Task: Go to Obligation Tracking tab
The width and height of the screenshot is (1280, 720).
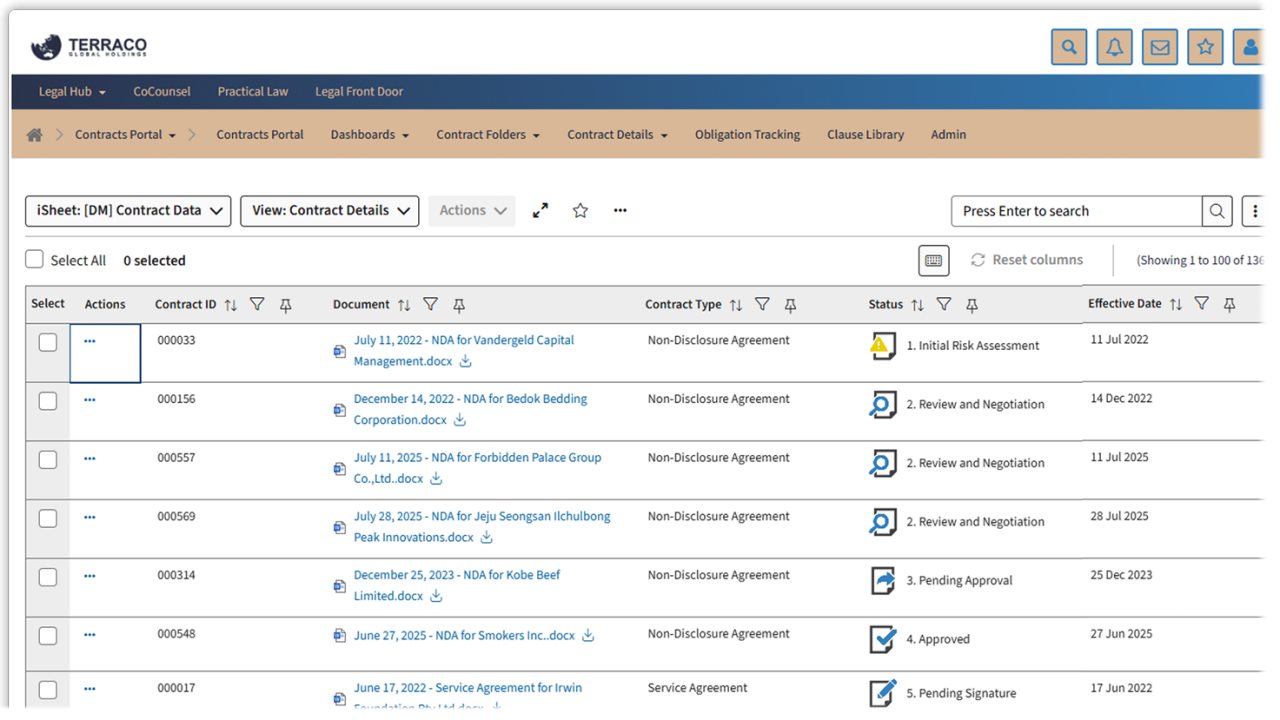Action: tap(747, 135)
